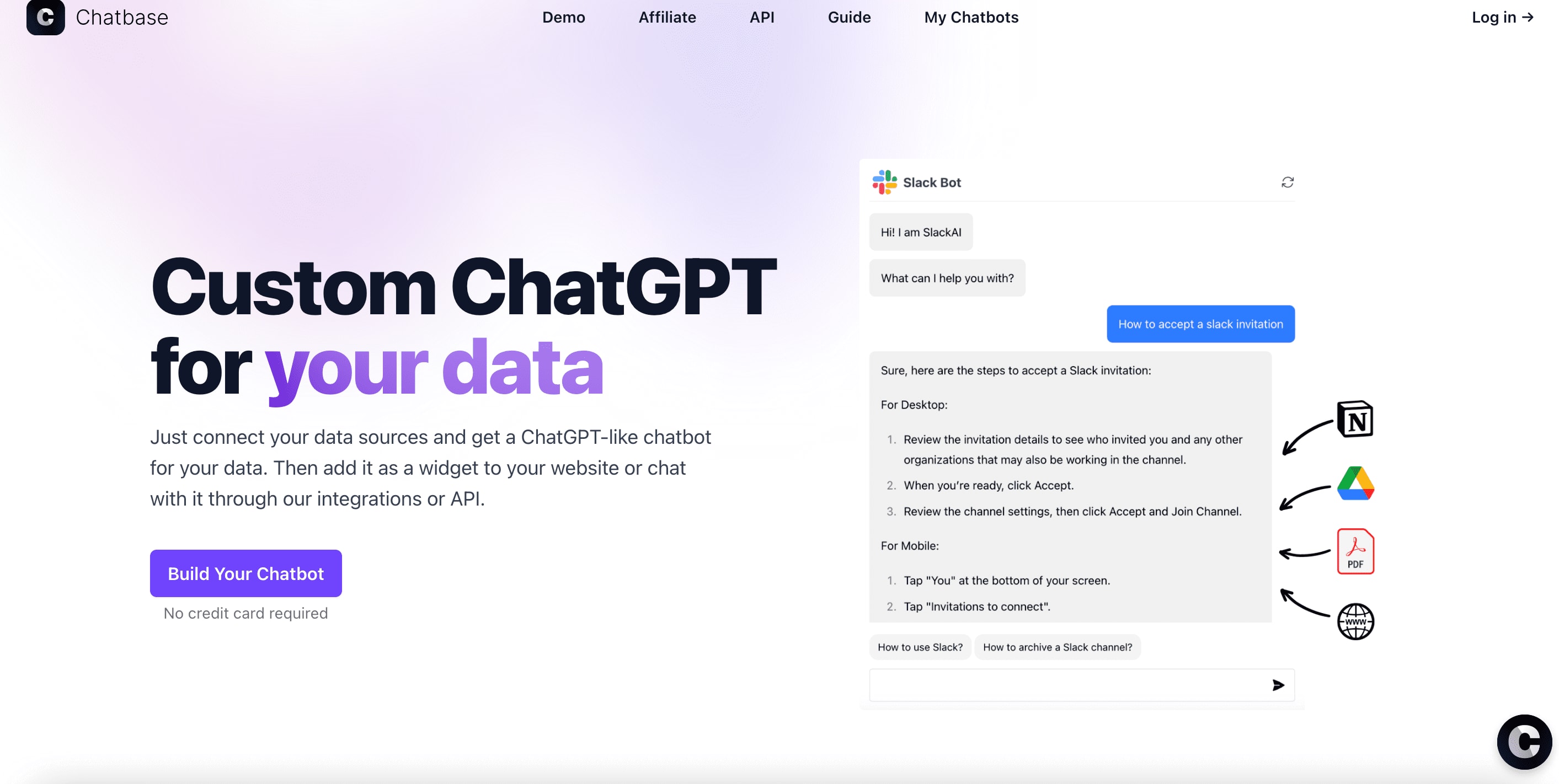1559x784 pixels.
Task: Click How to archive a Slack channel chip
Action: click(x=1058, y=647)
